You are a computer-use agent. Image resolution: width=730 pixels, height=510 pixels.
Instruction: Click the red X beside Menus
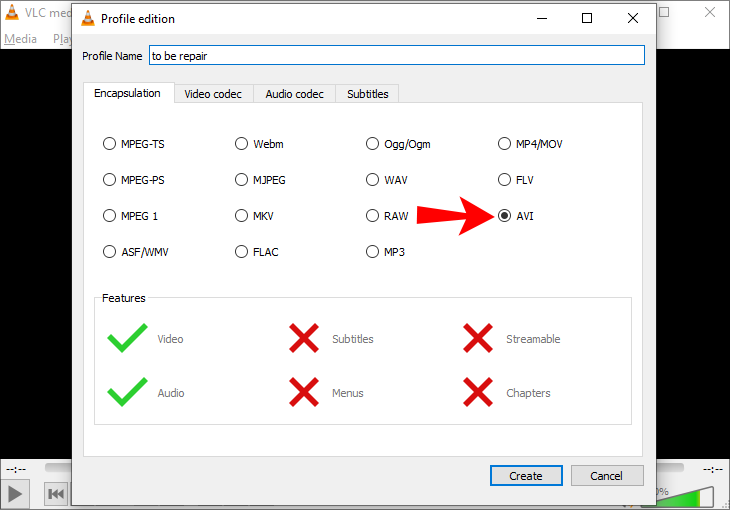pos(304,393)
